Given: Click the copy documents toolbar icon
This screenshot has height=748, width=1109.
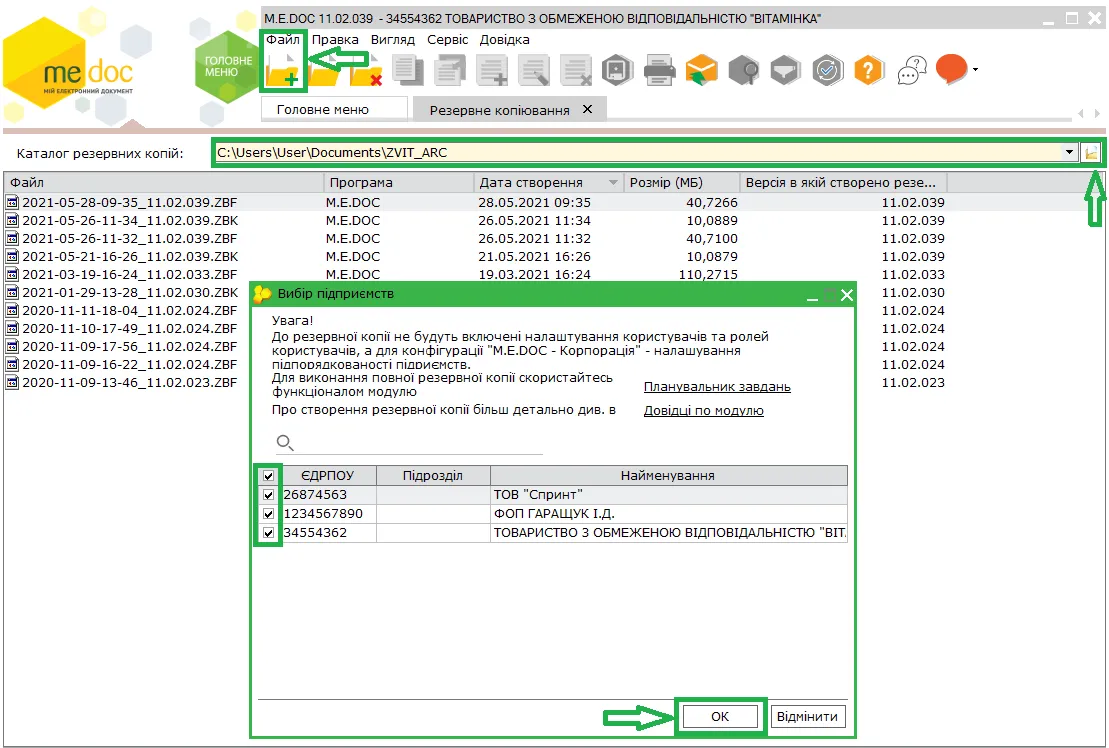Looking at the screenshot, I should pyautogui.click(x=408, y=71).
